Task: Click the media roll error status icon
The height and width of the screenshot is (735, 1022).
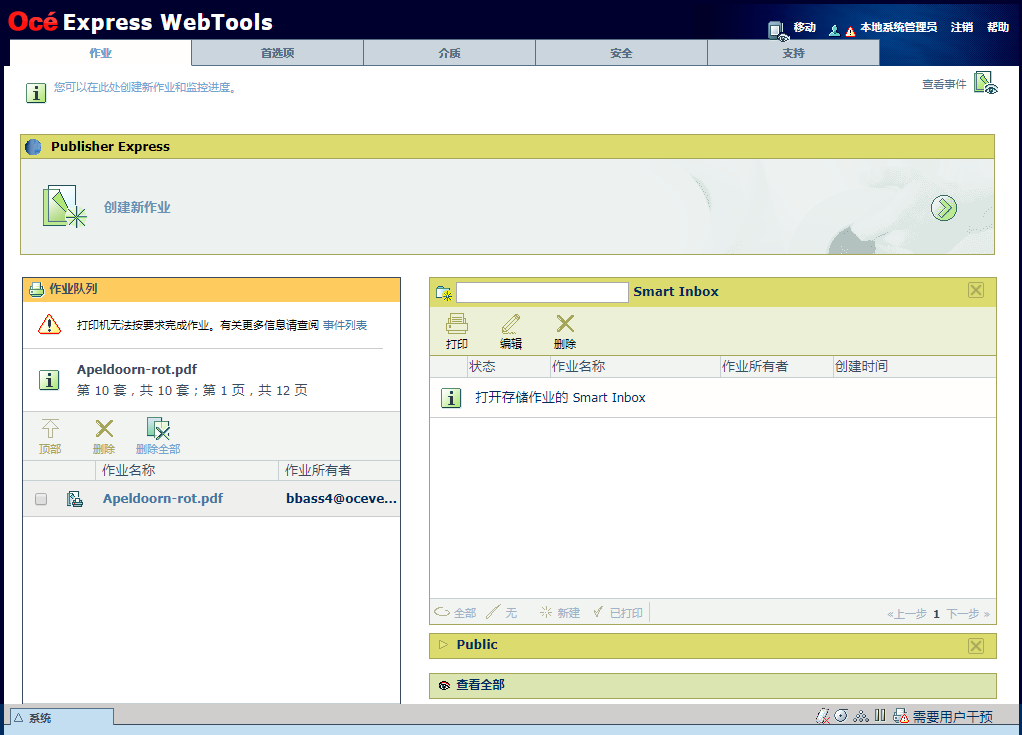Action: tap(823, 716)
